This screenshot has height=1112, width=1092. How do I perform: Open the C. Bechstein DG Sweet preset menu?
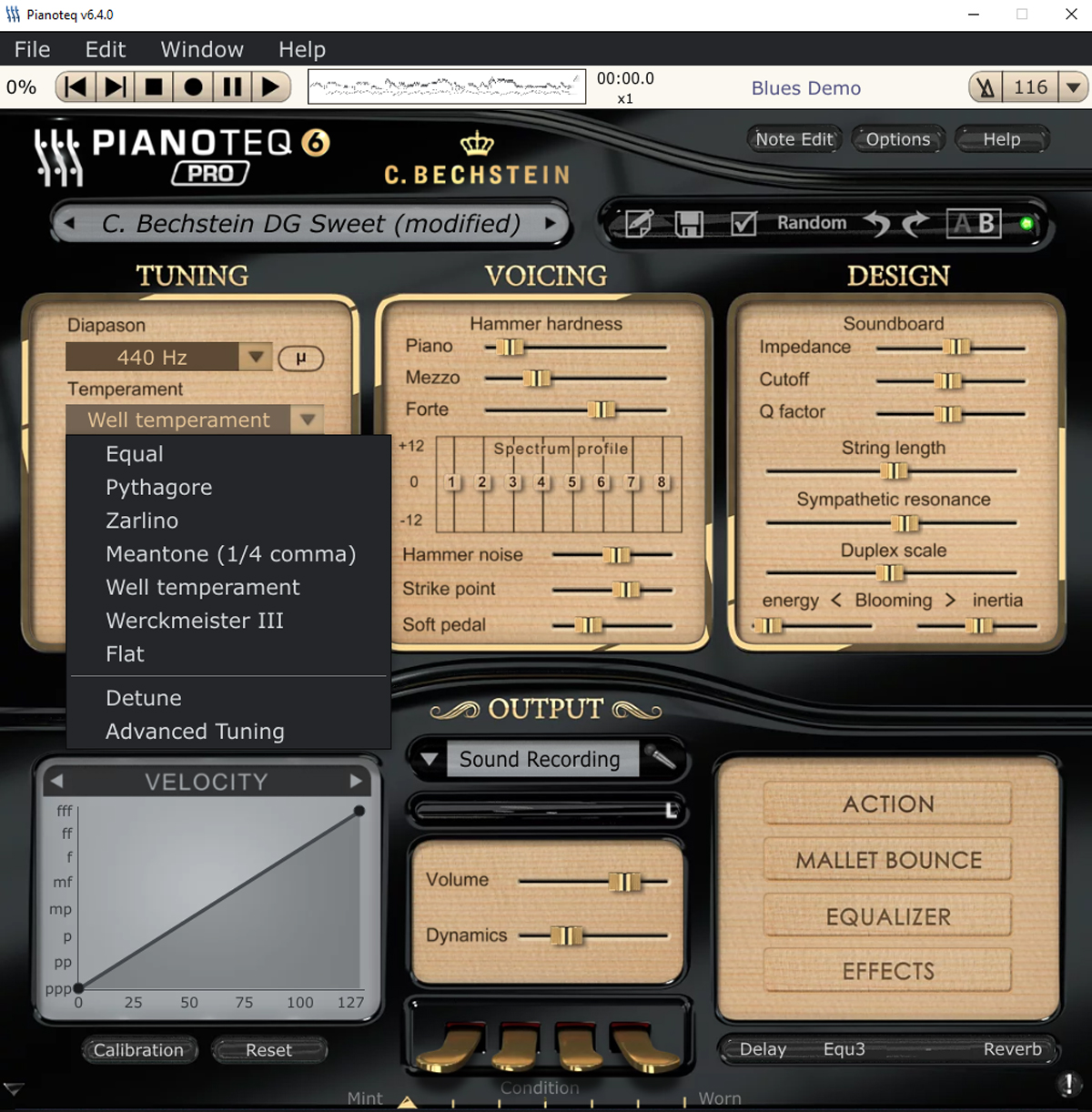pos(310,223)
